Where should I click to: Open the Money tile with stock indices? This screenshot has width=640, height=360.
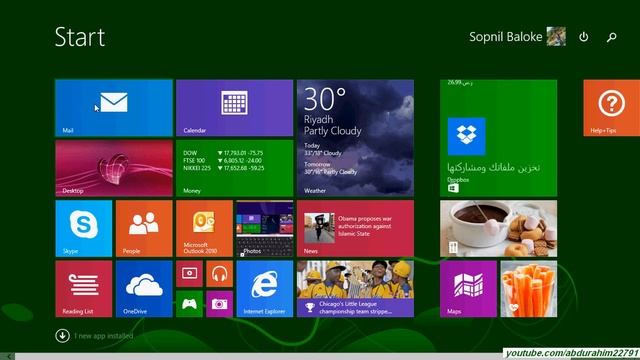click(x=234, y=168)
